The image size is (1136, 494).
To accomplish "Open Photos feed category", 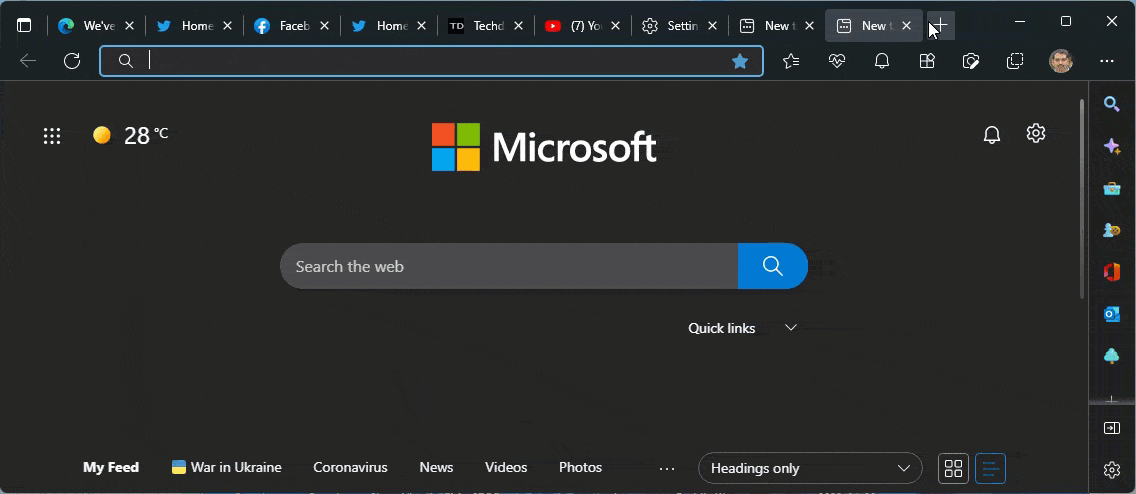I will point(580,467).
